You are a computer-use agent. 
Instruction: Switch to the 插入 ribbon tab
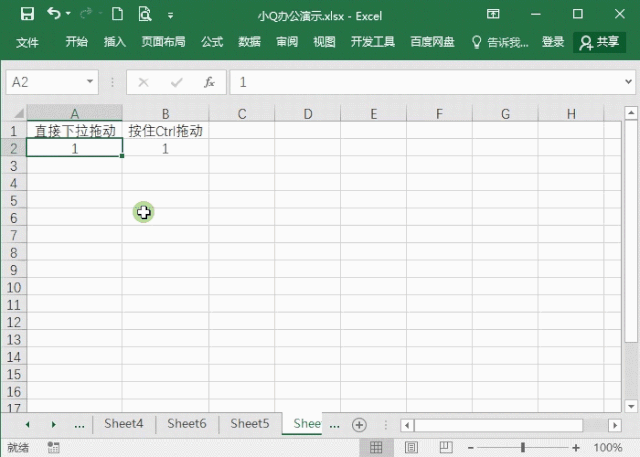[x=115, y=42]
